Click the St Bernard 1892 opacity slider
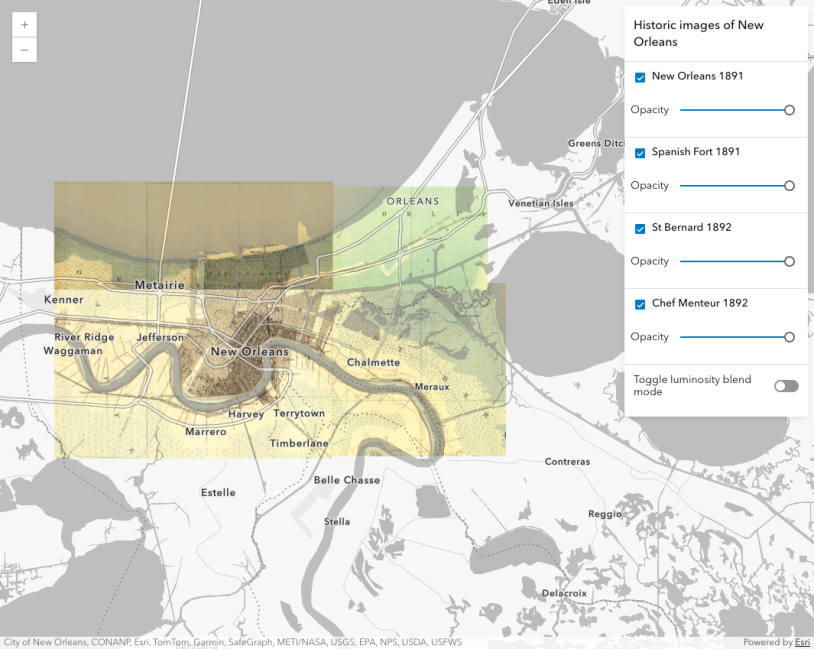This screenshot has width=814, height=649. 789,261
